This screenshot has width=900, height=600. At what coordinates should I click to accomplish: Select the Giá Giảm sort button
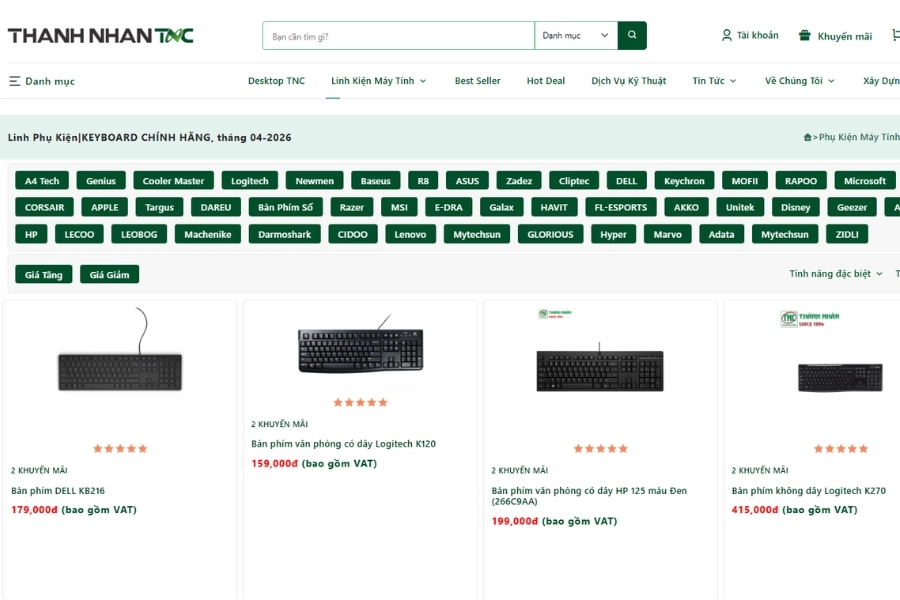[109, 273]
